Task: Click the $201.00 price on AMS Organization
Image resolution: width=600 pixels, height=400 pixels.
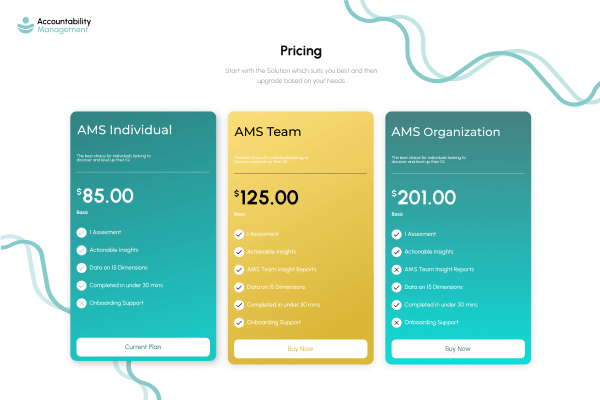Action: click(424, 198)
